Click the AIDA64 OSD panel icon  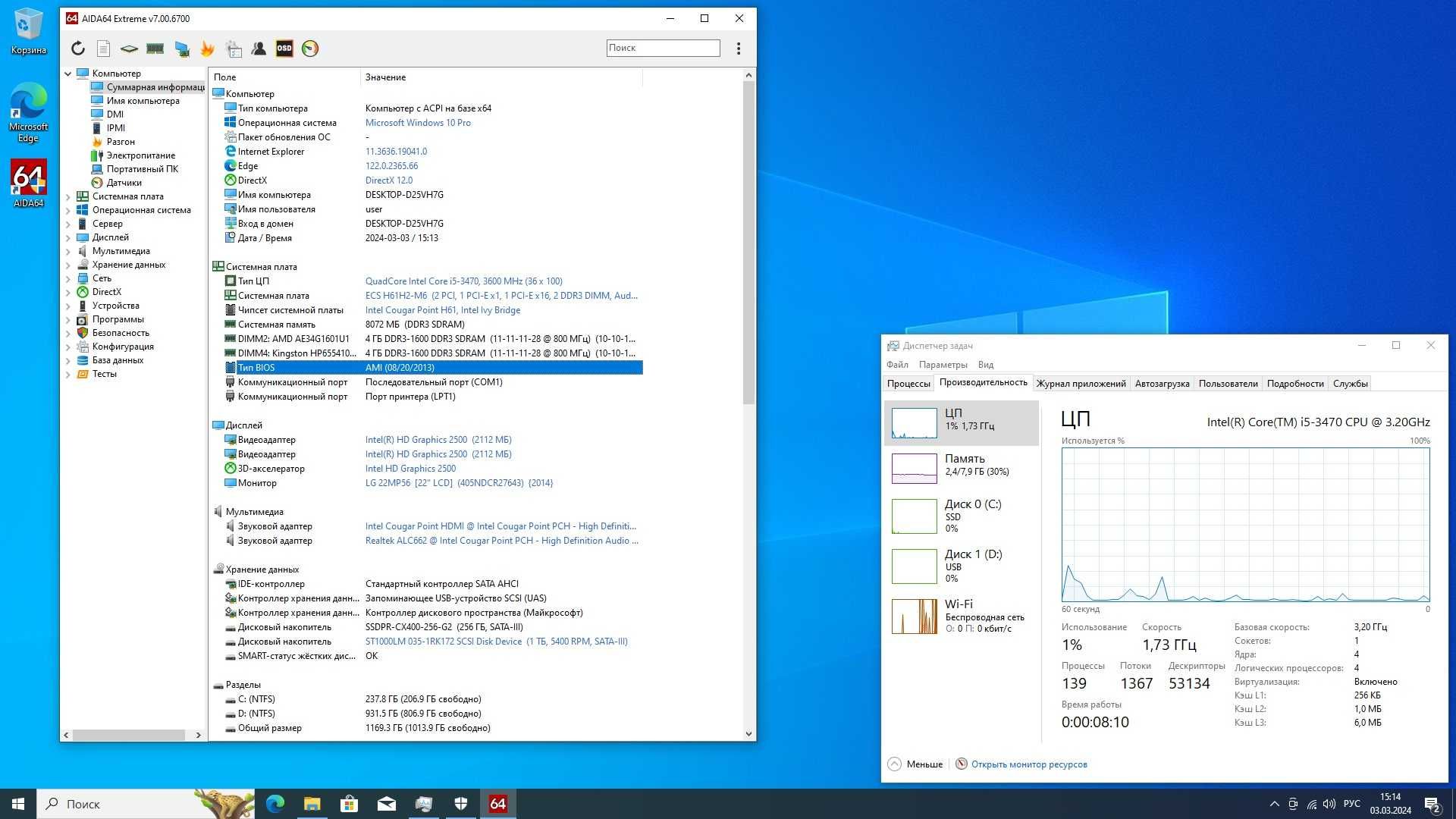[x=284, y=48]
